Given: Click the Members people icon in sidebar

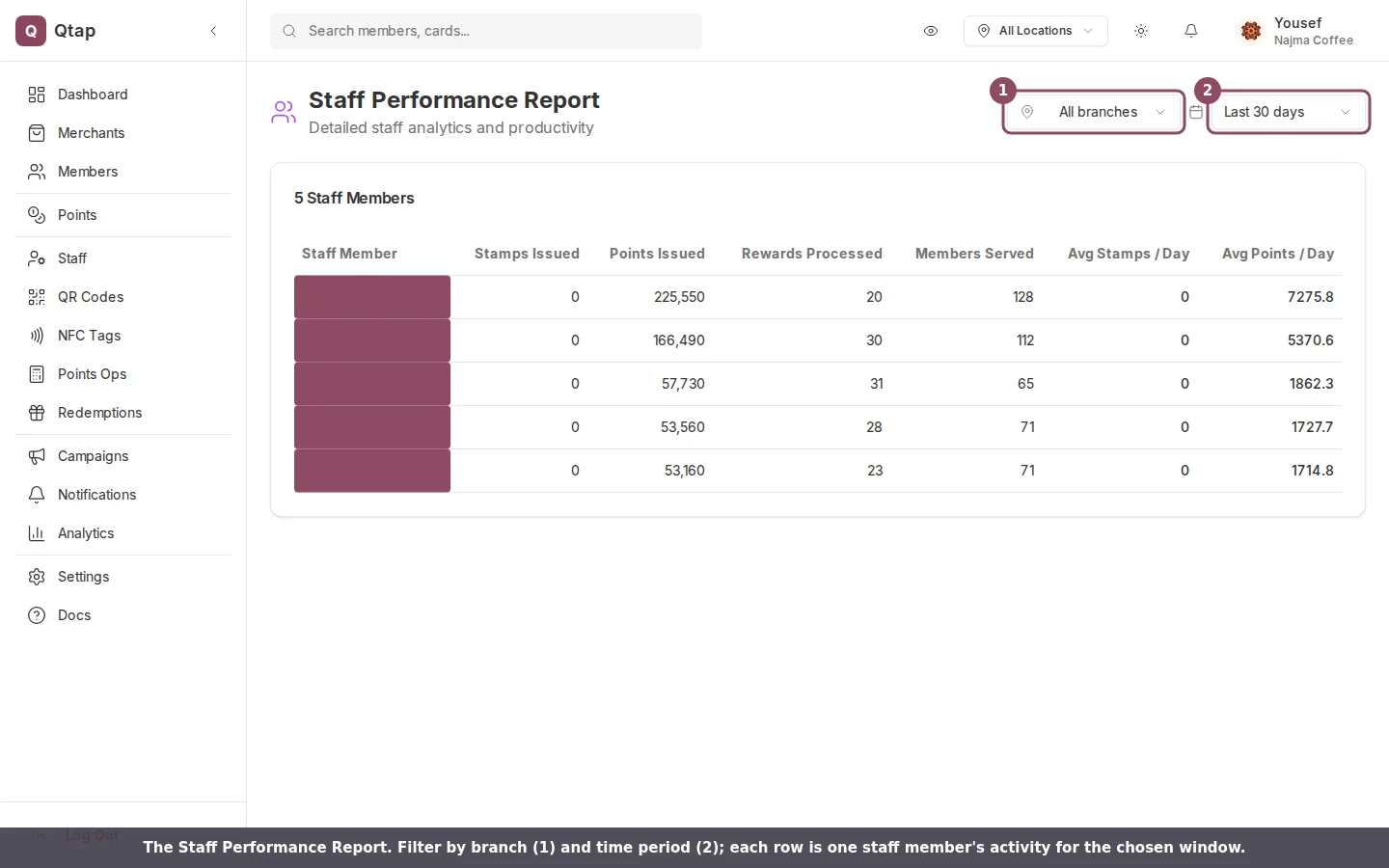Looking at the screenshot, I should [37, 172].
